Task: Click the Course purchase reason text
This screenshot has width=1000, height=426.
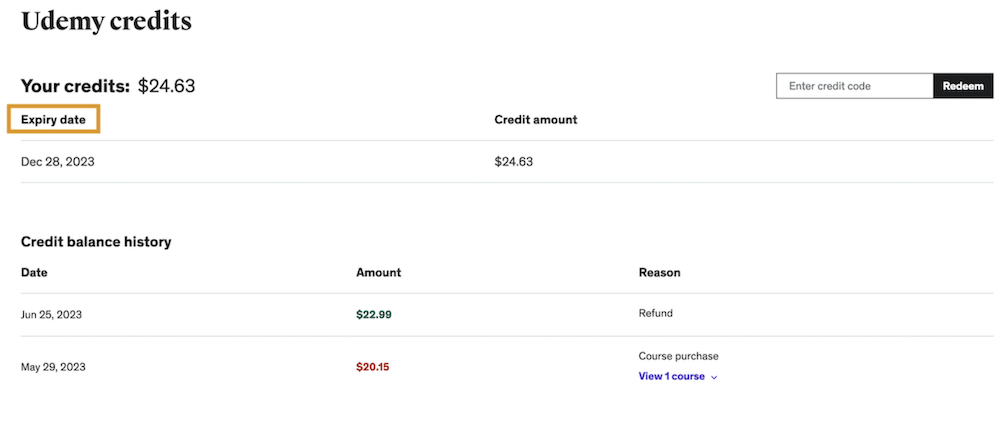Action: coord(679,356)
